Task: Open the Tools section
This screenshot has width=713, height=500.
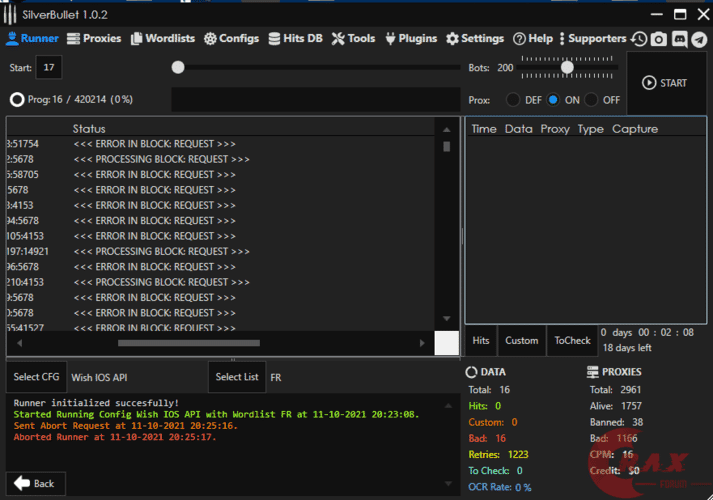Action: pos(353,39)
